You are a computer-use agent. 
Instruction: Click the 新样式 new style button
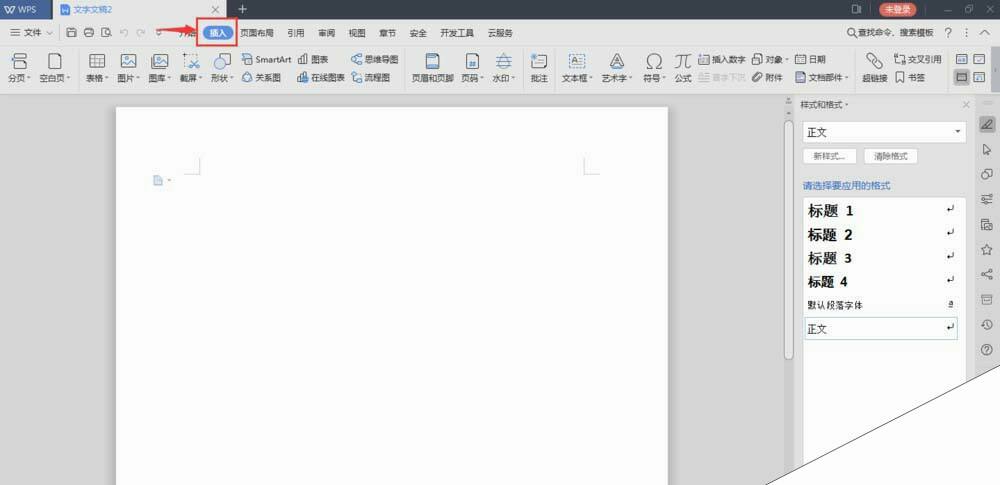[829, 156]
